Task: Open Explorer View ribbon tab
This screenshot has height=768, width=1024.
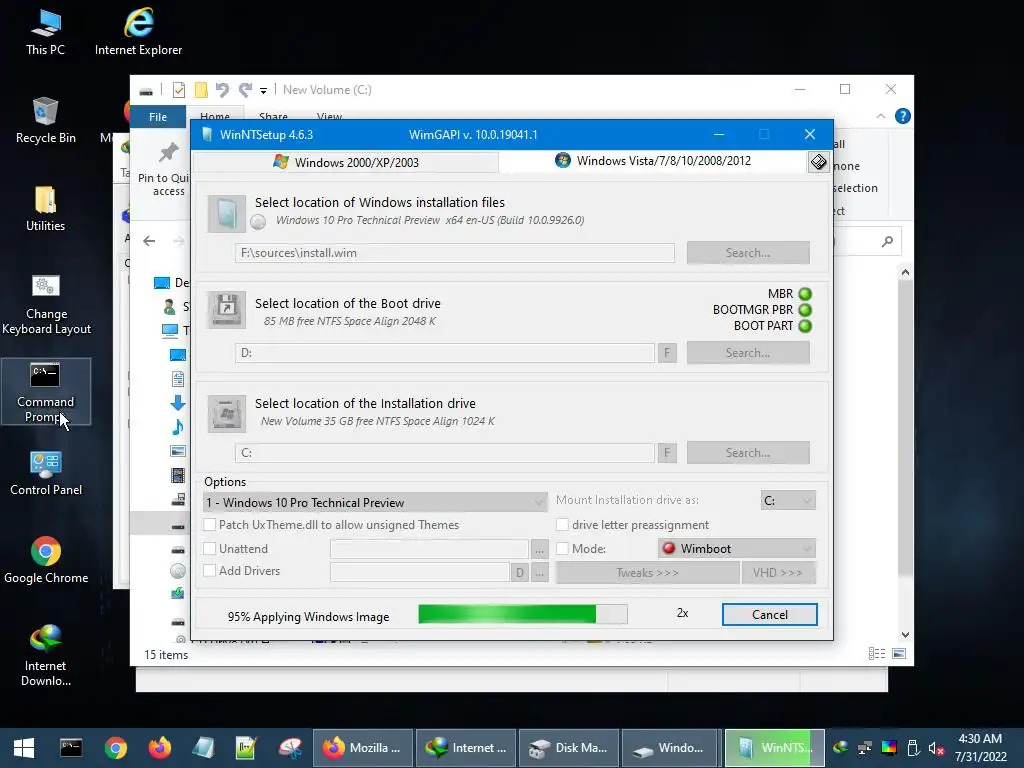Action: (329, 116)
